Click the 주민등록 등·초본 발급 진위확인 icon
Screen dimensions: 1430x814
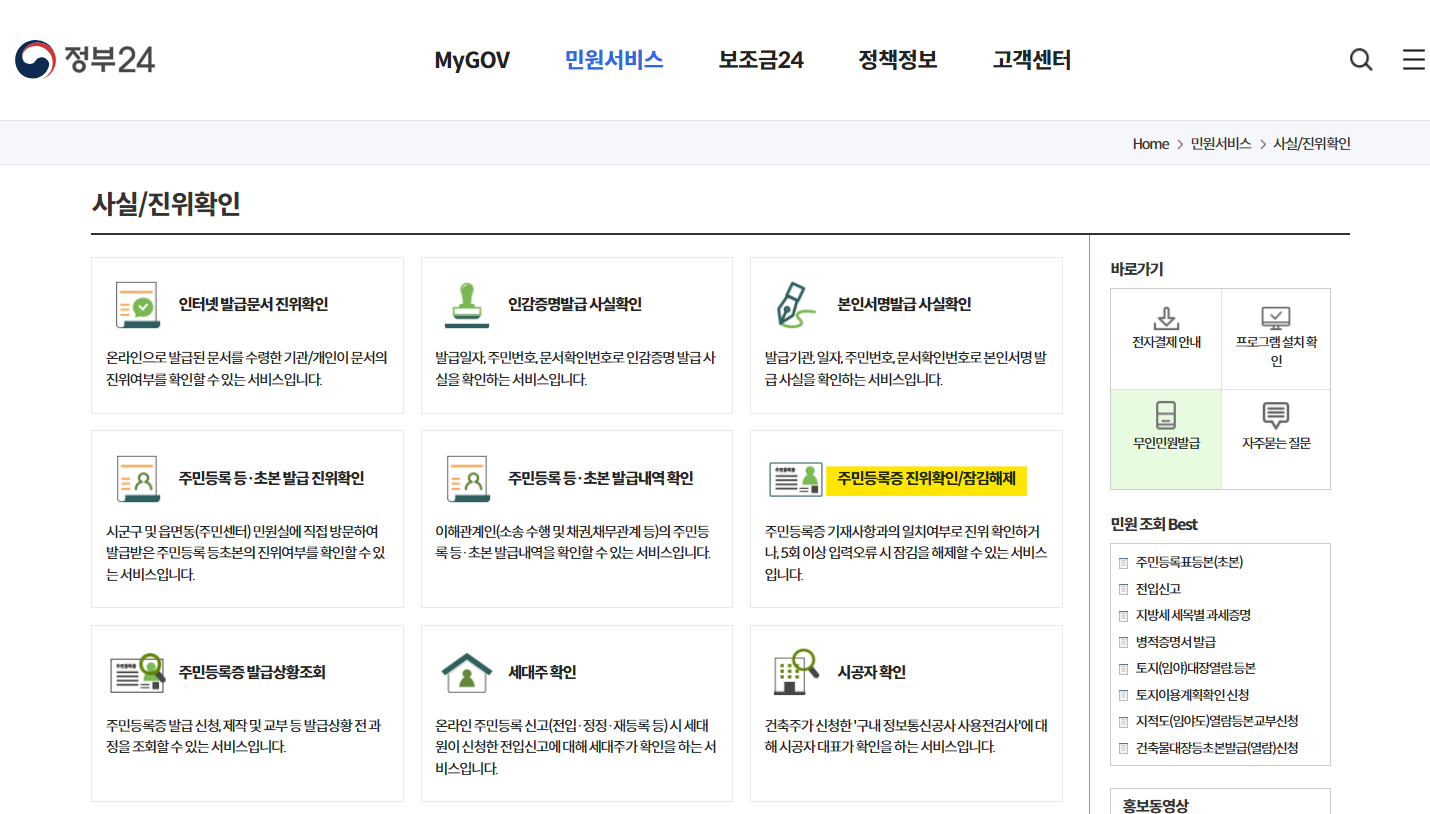(137, 479)
